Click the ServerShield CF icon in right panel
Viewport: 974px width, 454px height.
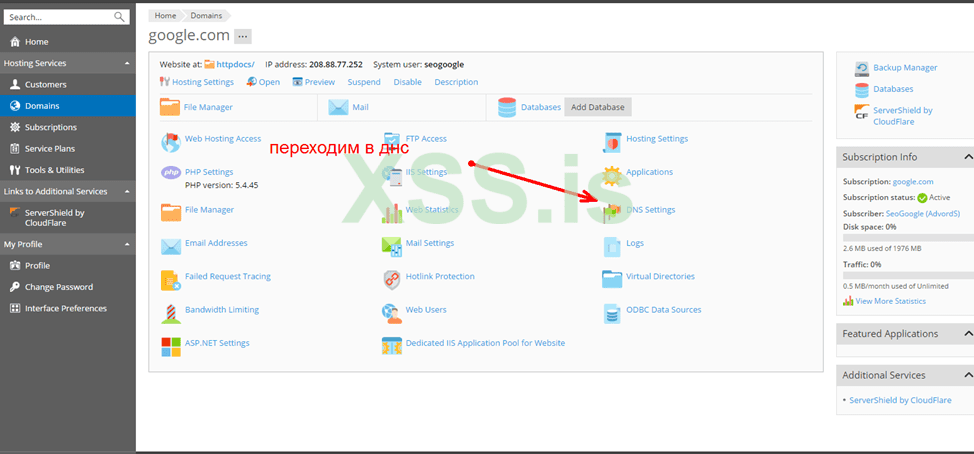point(862,112)
